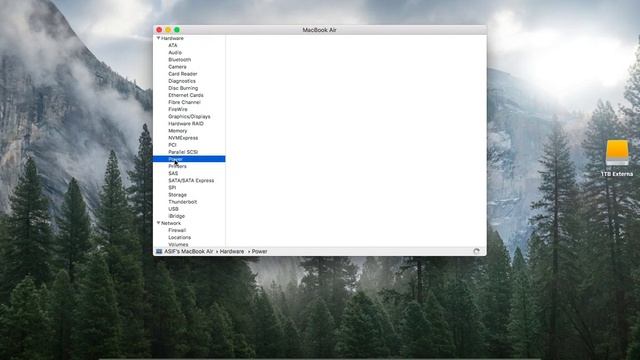The width and height of the screenshot is (640, 360).
Task: Open Printers in the sidebar
Action: pos(177,166)
